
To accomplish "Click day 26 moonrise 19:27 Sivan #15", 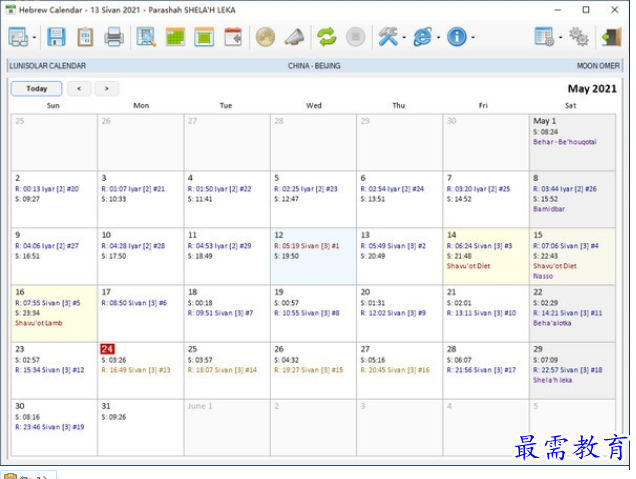I will coord(308,370).
